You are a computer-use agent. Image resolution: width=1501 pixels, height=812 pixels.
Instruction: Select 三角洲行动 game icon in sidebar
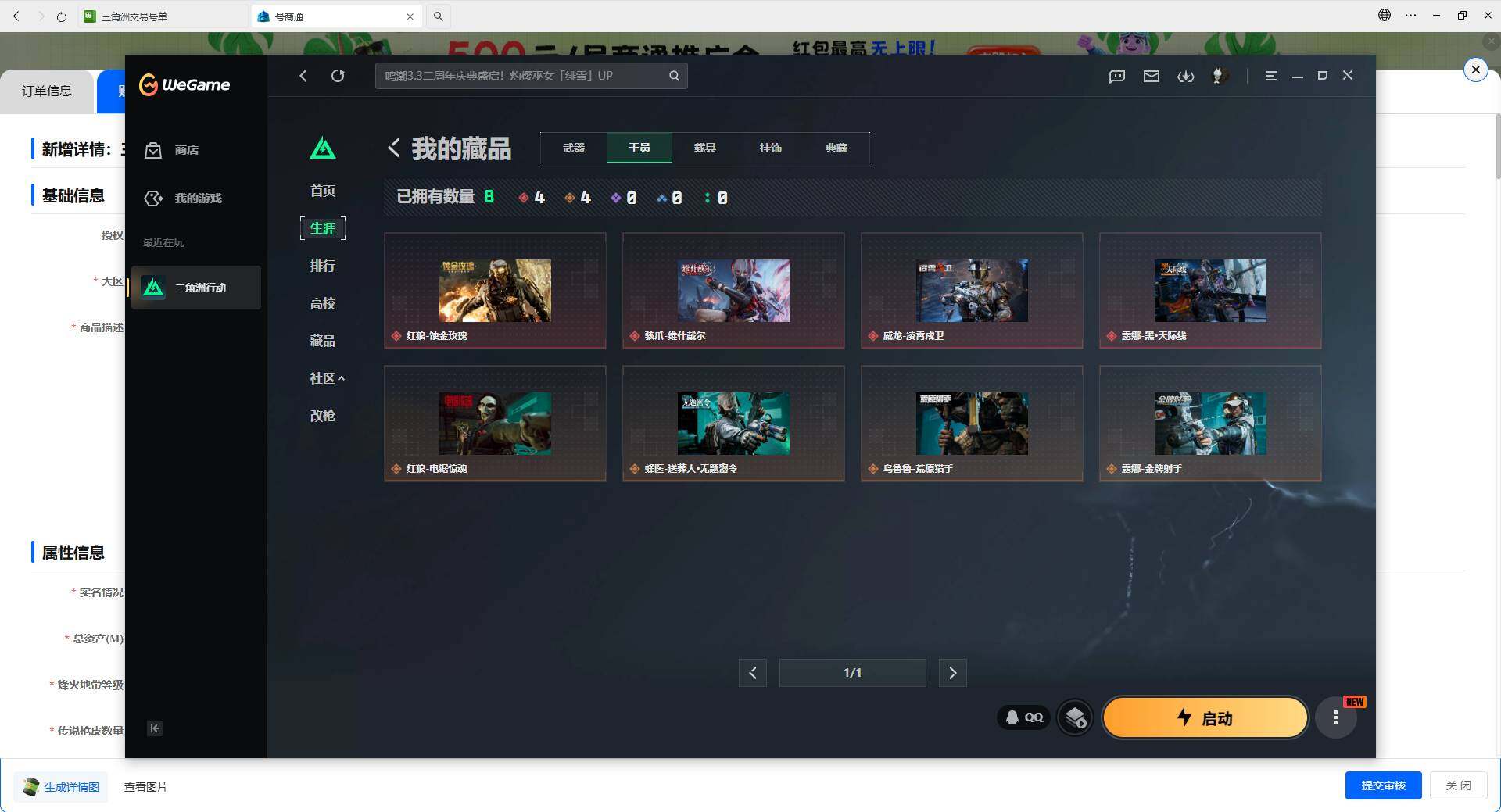153,288
